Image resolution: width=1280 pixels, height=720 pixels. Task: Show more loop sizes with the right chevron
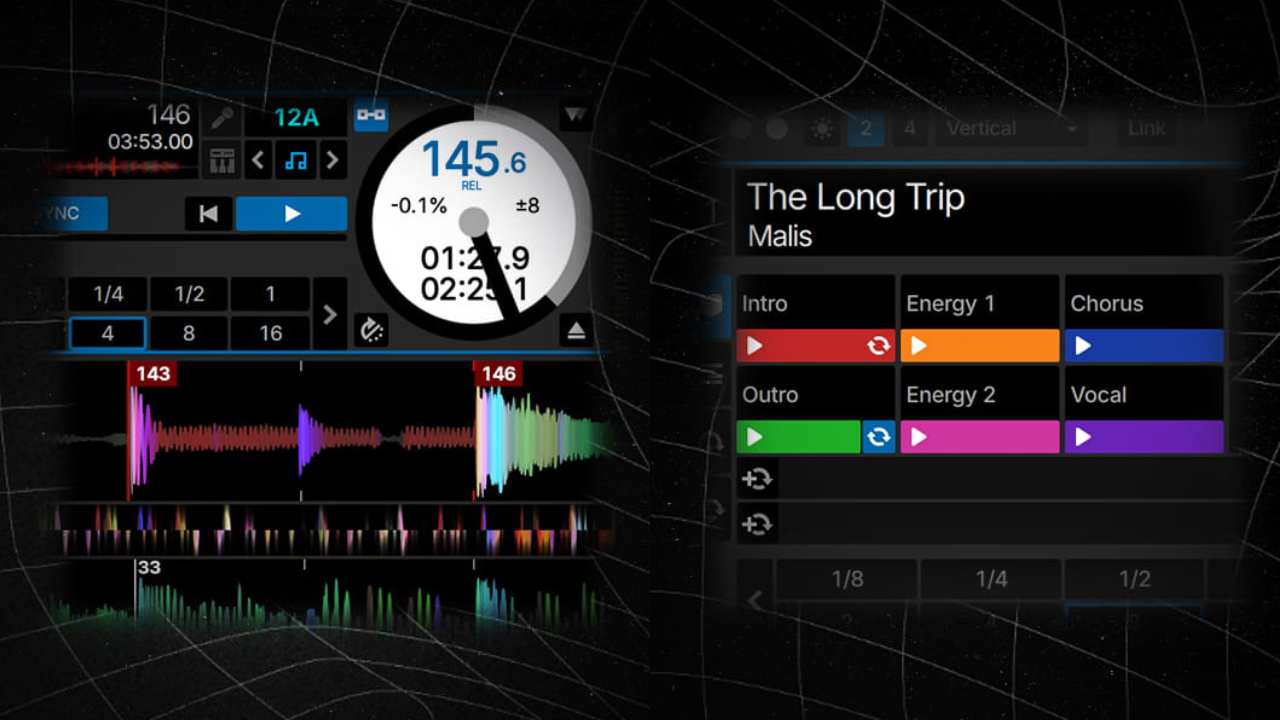tap(329, 314)
